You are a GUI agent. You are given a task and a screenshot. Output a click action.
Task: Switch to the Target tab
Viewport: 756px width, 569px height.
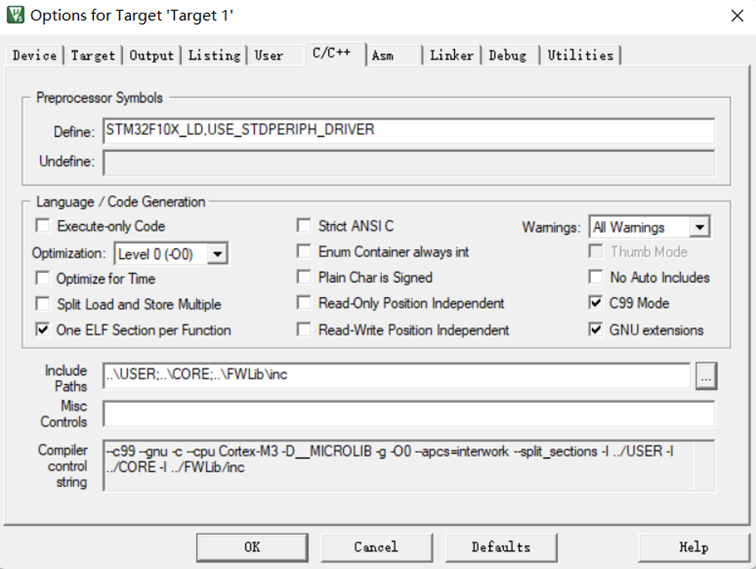point(93,55)
